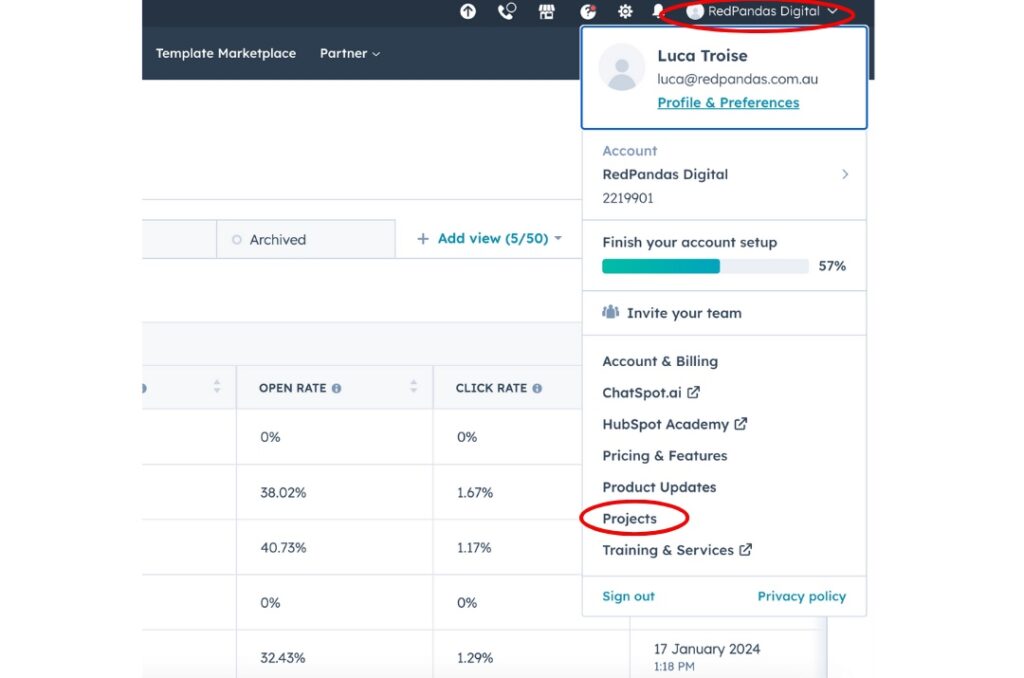Click the account setup progress bar

pyautogui.click(x=704, y=266)
